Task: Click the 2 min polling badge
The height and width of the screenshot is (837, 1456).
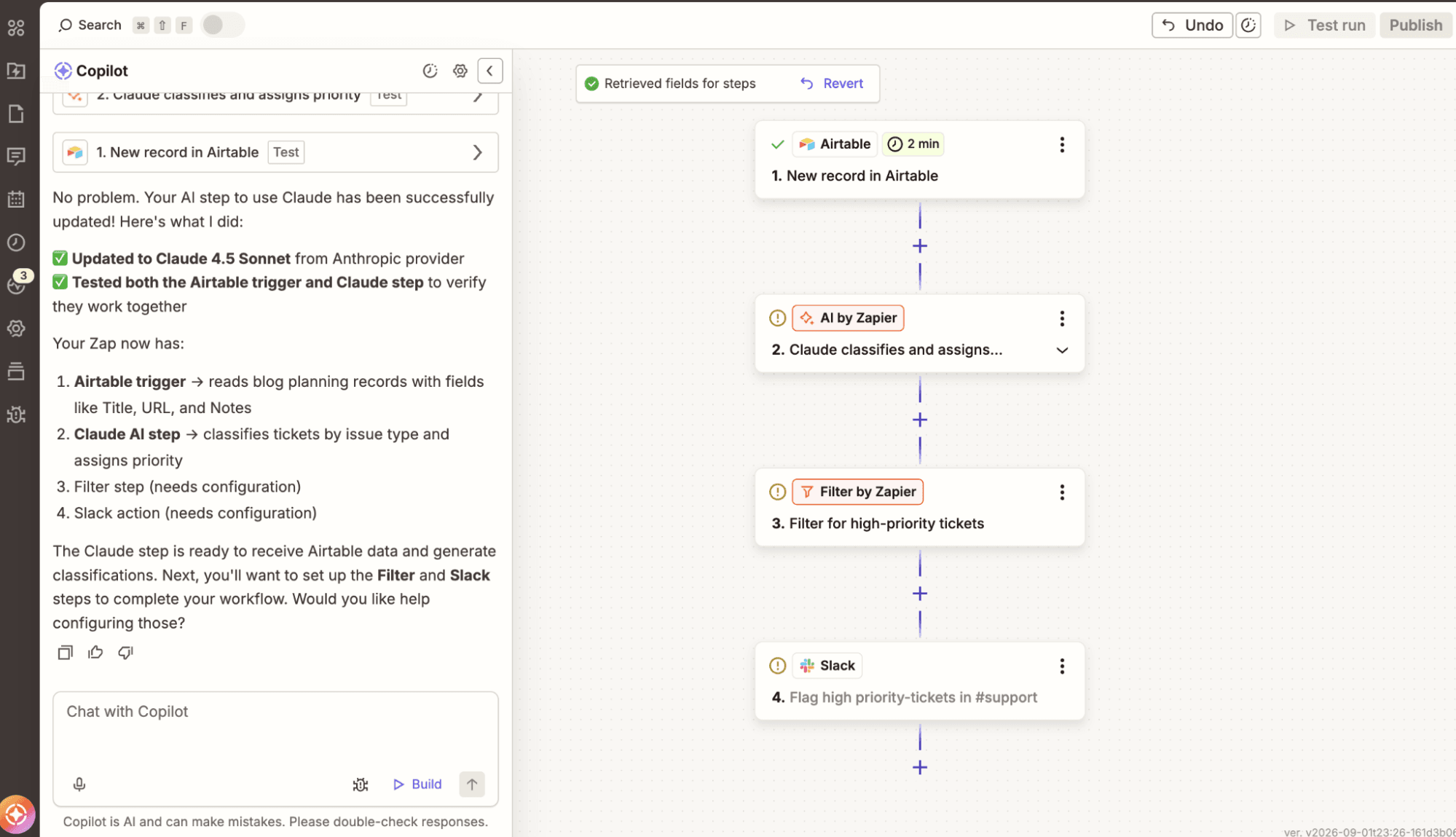Action: click(913, 144)
